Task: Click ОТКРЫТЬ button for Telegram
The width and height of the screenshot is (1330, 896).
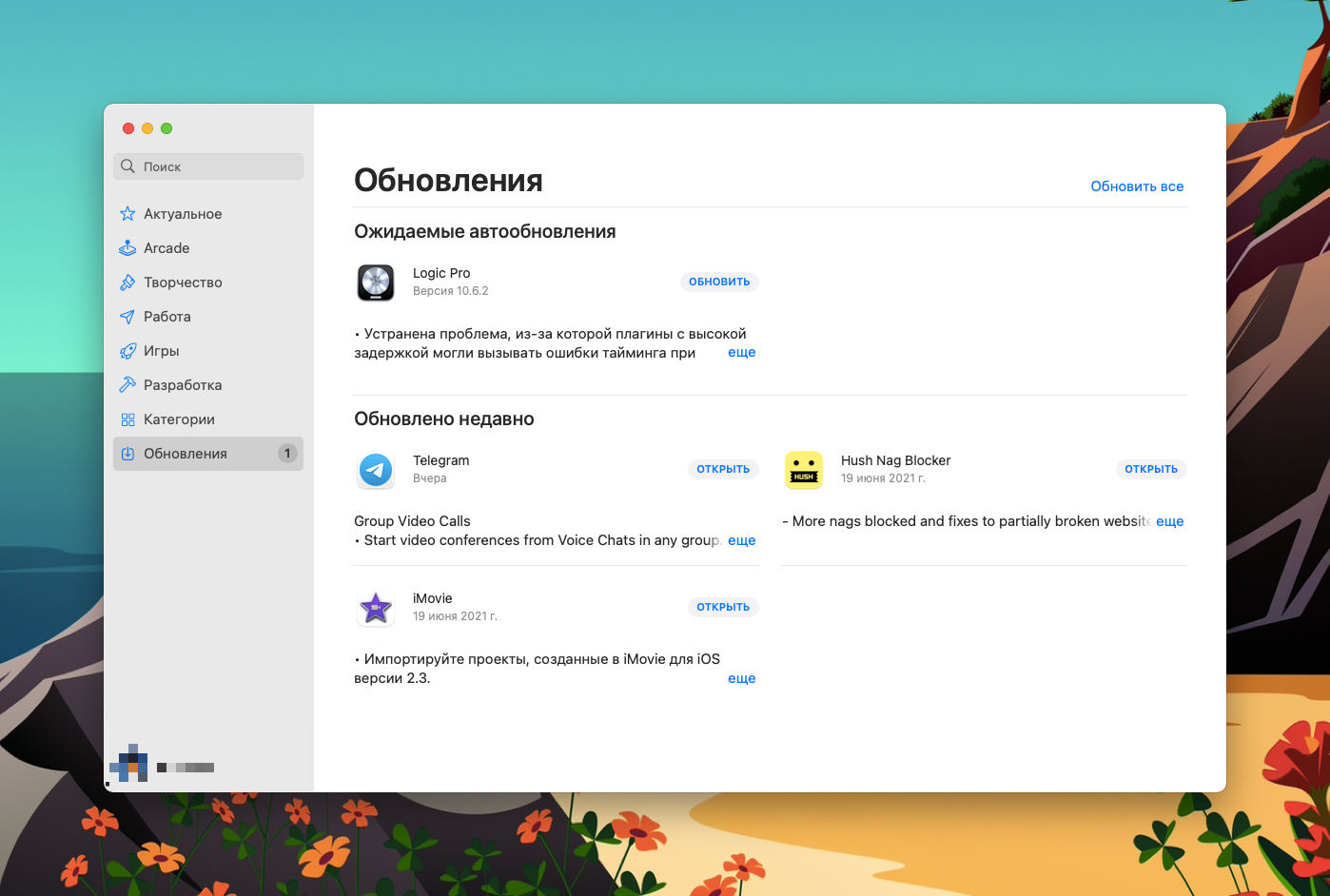Action: click(x=723, y=469)
